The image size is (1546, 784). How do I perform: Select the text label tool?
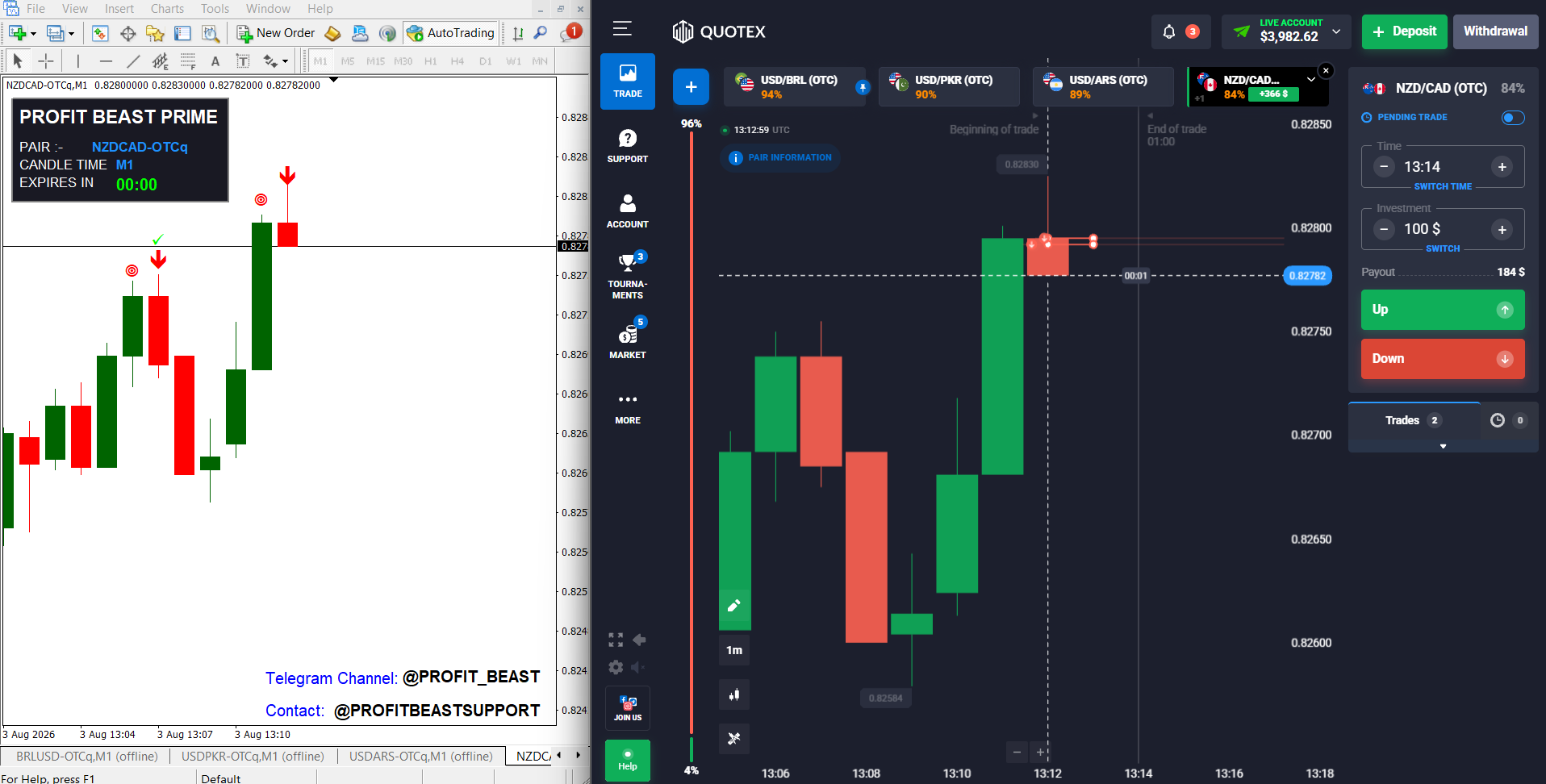(242, 60)
